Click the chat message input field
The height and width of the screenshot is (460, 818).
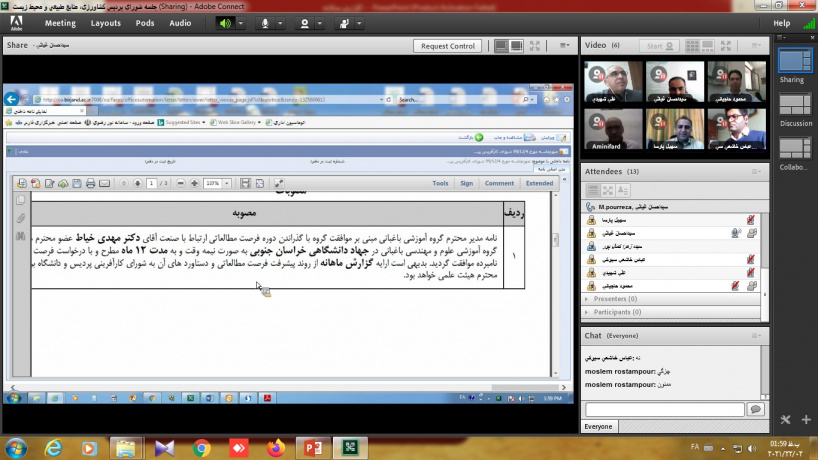tap(664, 409)
